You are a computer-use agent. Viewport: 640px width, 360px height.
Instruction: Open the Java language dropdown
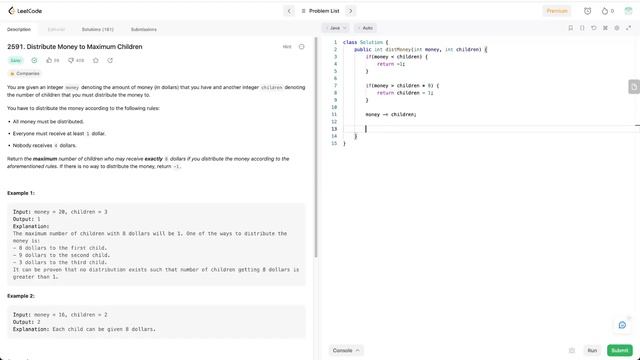click(x=336, y=28)
